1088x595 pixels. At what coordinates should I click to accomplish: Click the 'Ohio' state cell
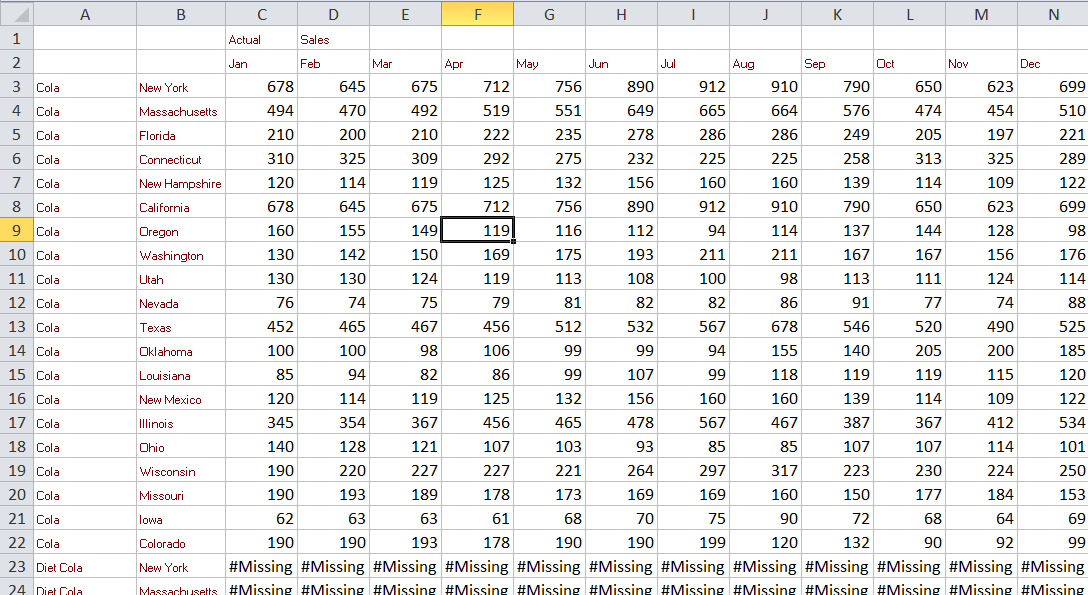pos(181,447)
